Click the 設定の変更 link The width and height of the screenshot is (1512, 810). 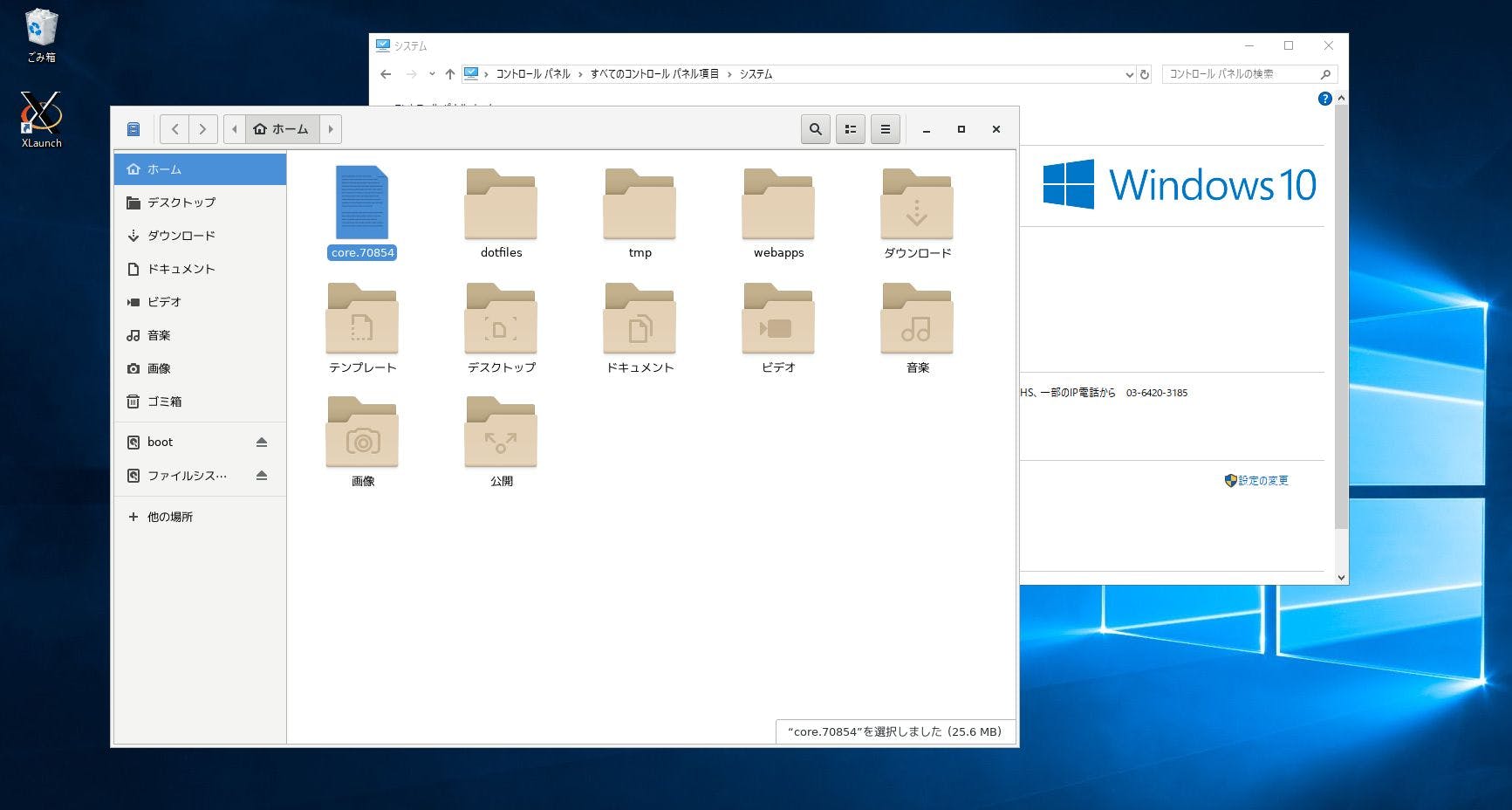coord(1263,480)
